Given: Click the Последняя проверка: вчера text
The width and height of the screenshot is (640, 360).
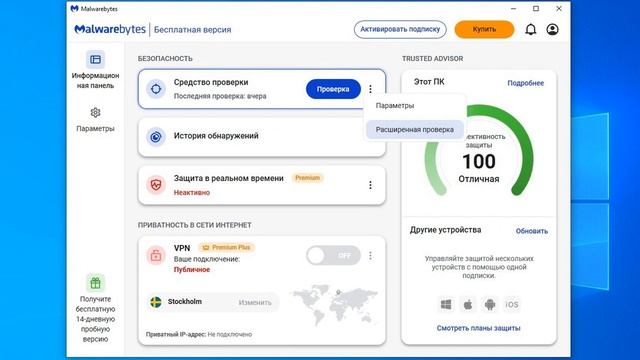Looking at the screenshot, I should (220, 96).
